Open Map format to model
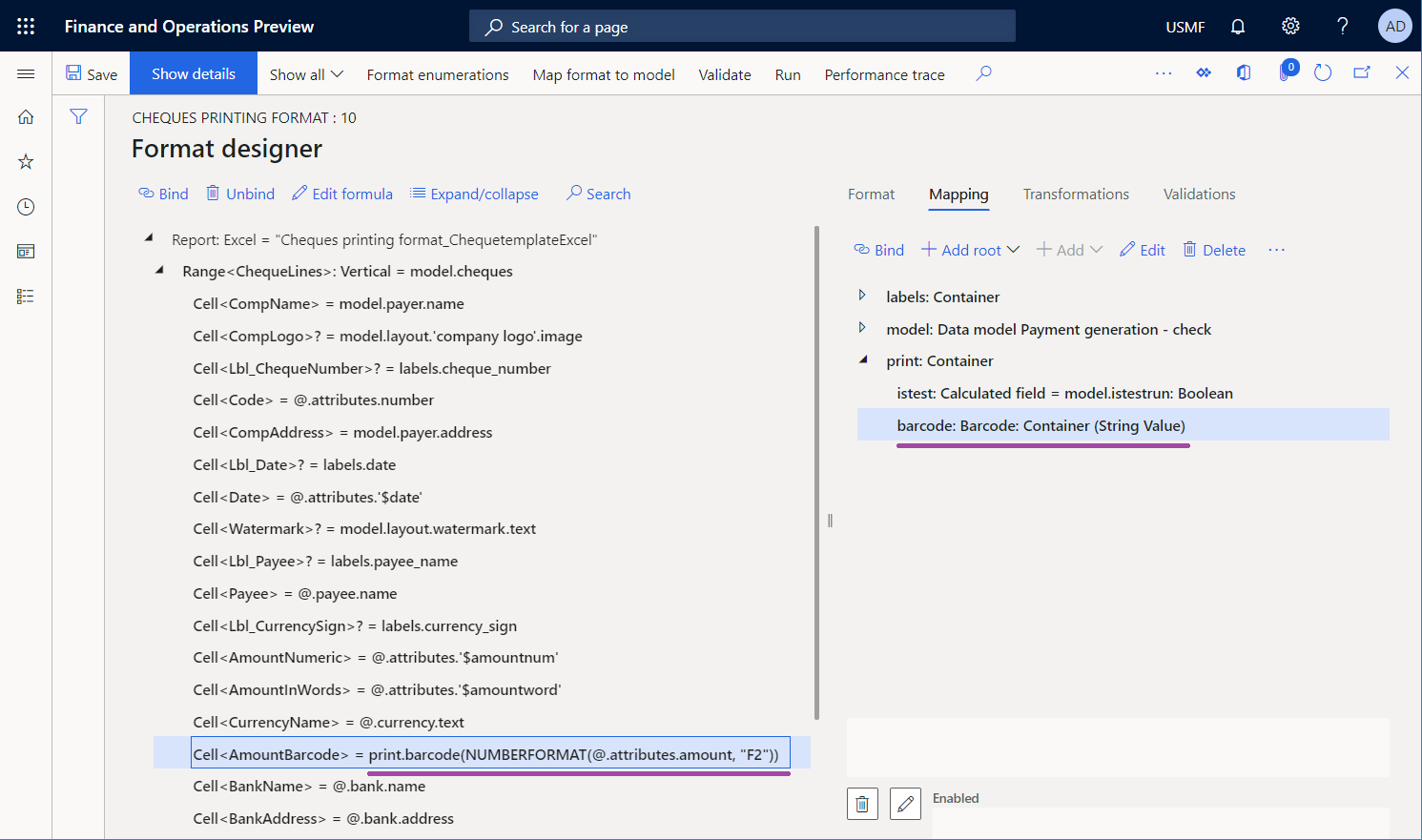The width and height of the screenshot is (1422, 840). (x=604, y=74)
